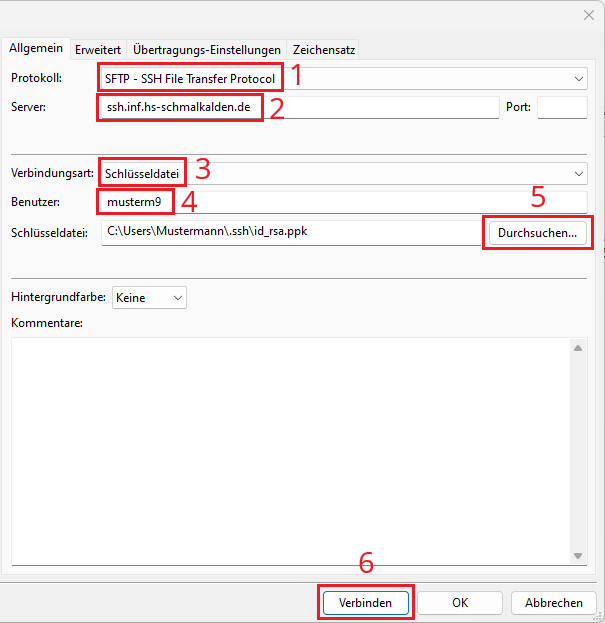The height and width of the screenshot is (623, 605).
Task: Click the comments scrollbar down arrow
Action: click(x=578, y=556)
